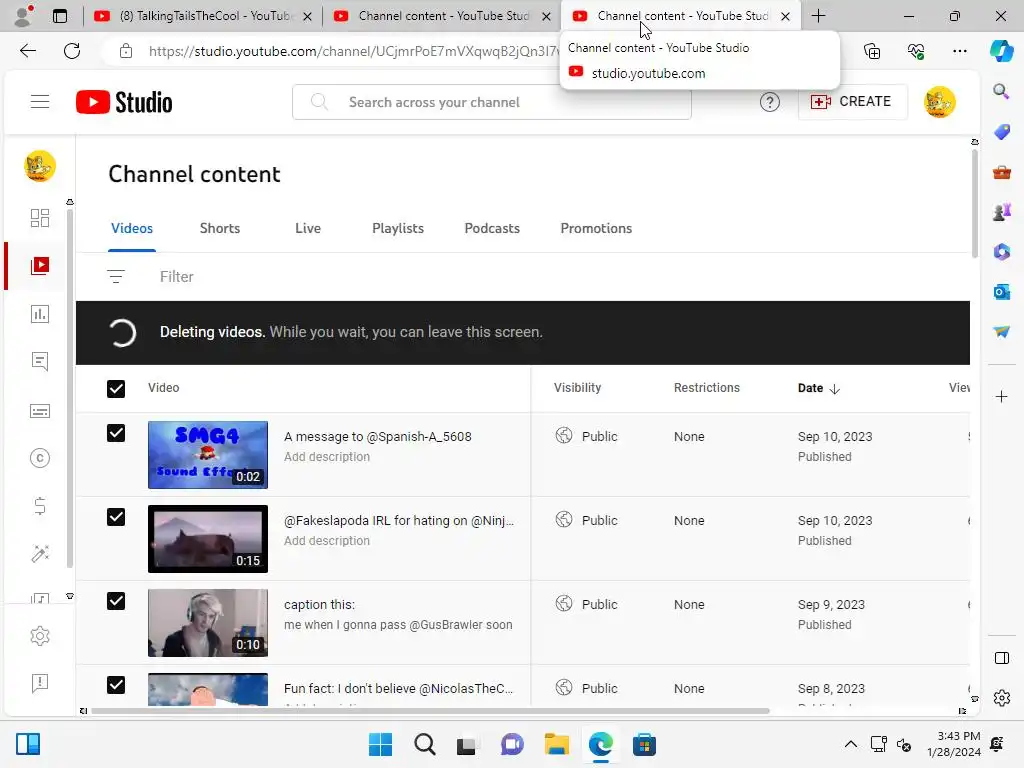Viewport: 1024px width, 768px height.
Task: Uncheck the 'Fun fact' video checkbox
Action: (x=116, y=685)
